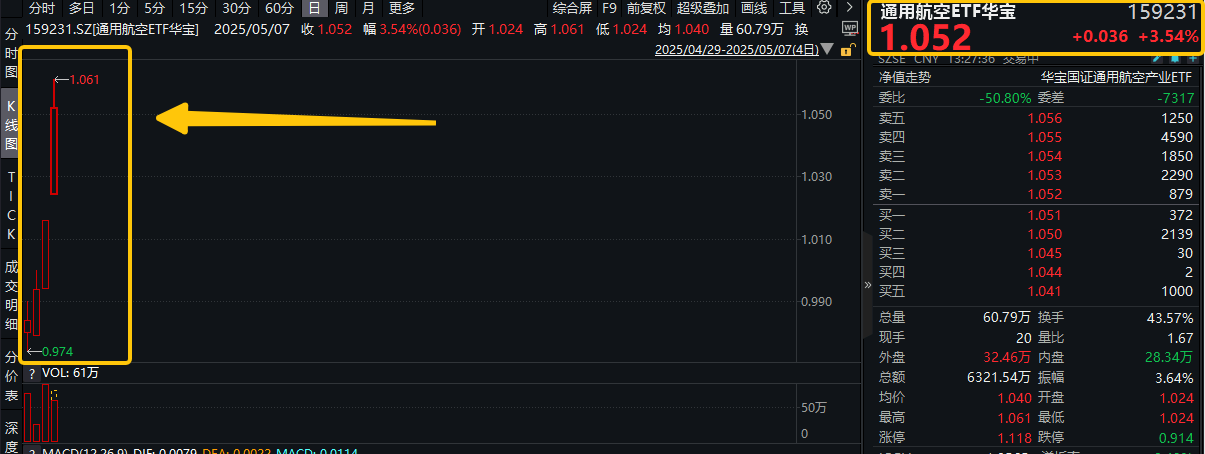Select 1分 minute period
Image resolution: width=1205 pixels, height=454 pixels.
pyautogui.click(x=119, y=8)
